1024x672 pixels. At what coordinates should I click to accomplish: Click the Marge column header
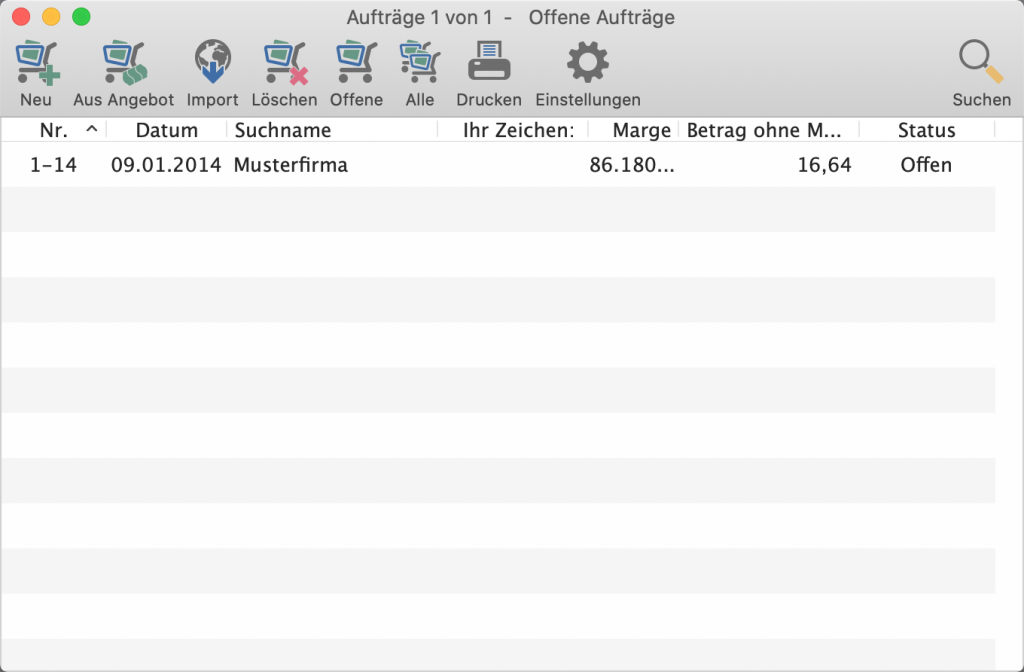coord(641,130)
